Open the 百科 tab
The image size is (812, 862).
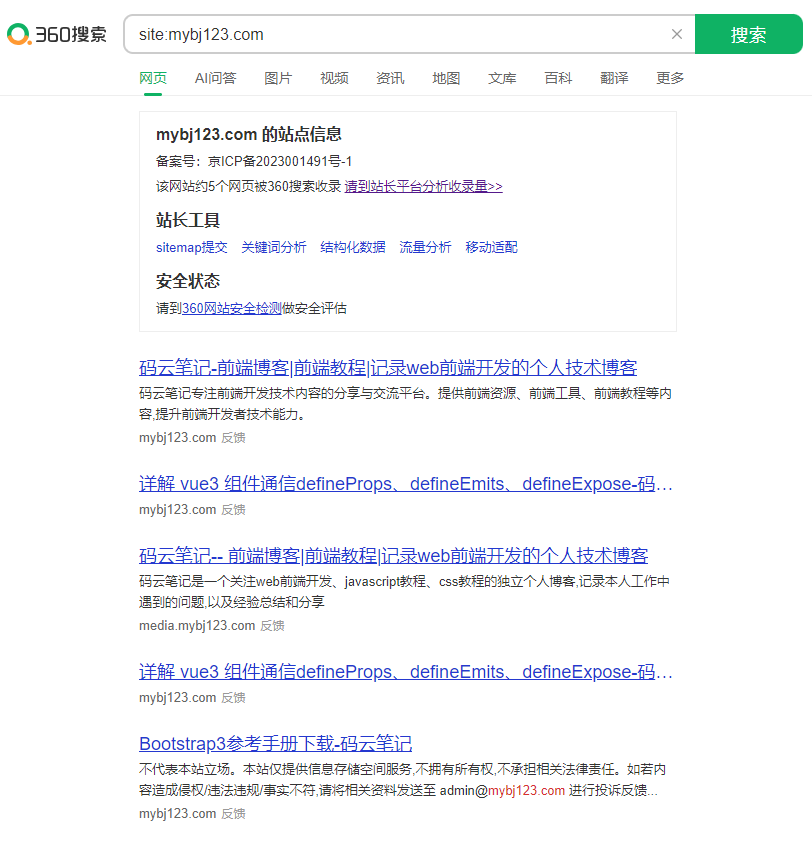(559, 78)
